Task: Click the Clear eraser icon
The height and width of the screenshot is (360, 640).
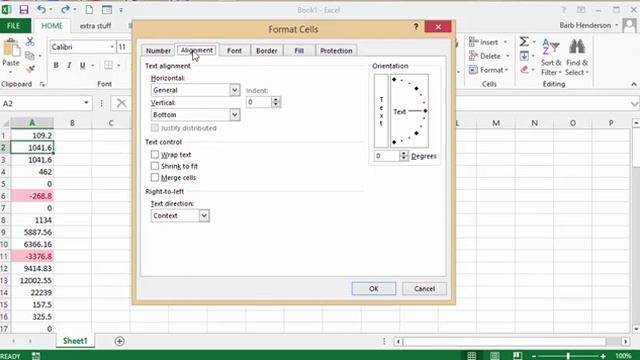Action: click(x=524, y=69)
